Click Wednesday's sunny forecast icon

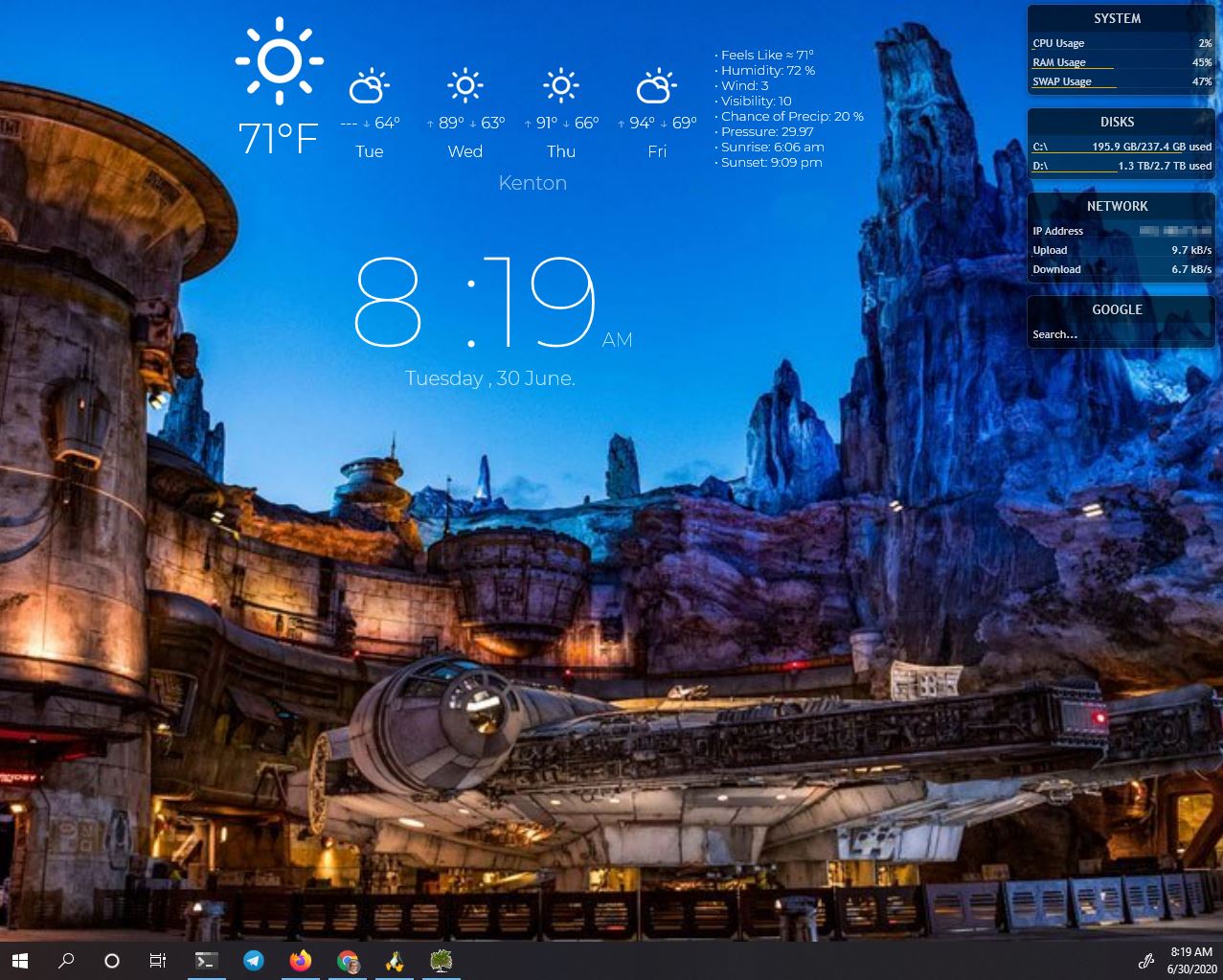[x=465, y=86]
